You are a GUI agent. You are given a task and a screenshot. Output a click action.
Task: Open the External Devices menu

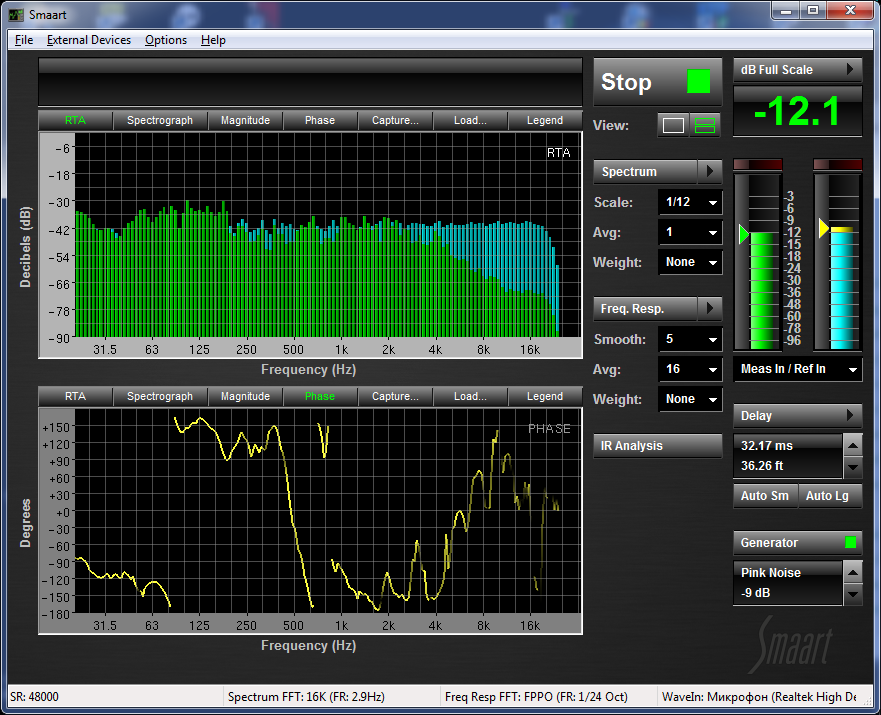(88, 40)
